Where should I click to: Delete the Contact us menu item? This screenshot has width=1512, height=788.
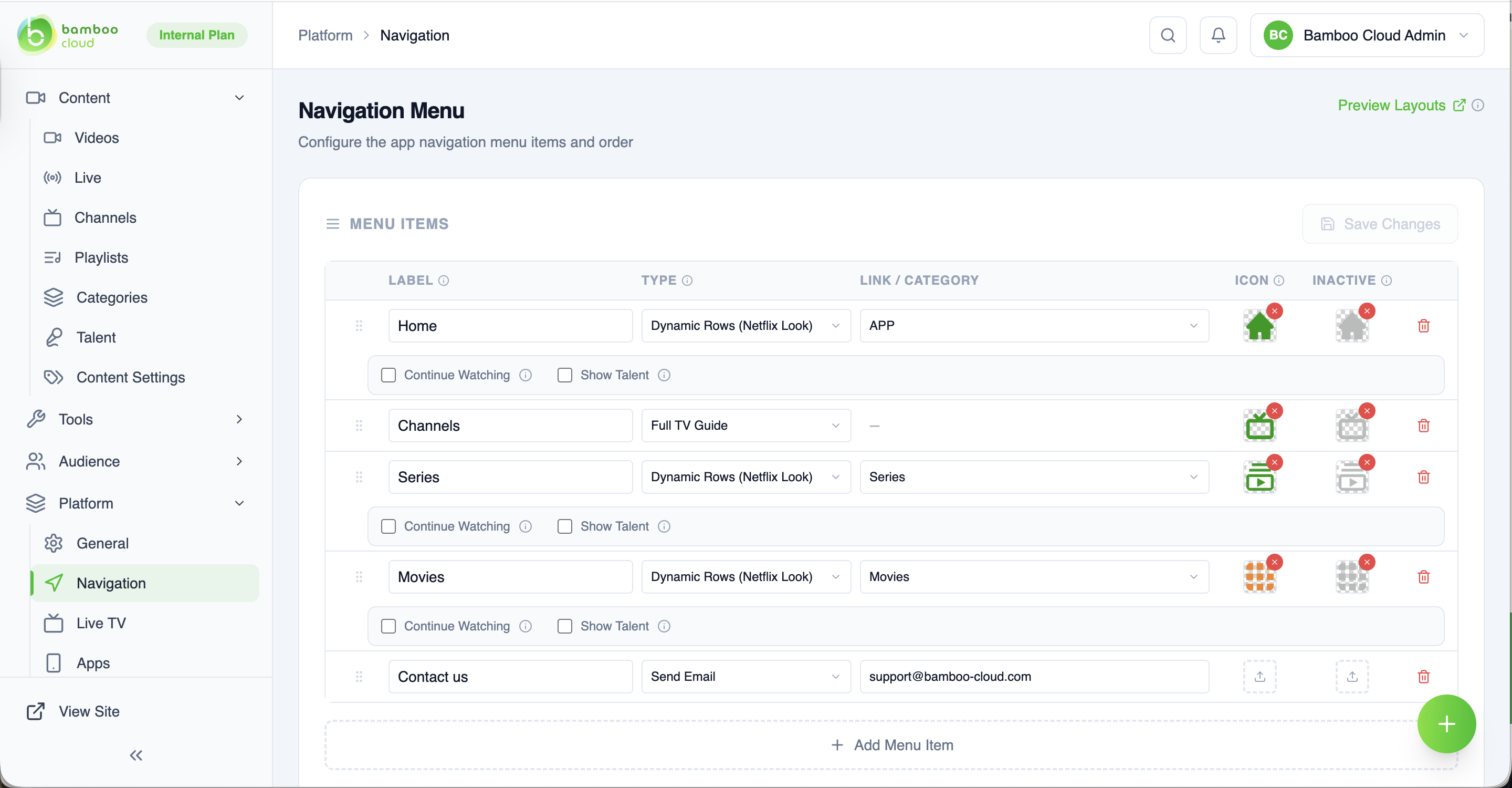click(x=1423, y=677)
